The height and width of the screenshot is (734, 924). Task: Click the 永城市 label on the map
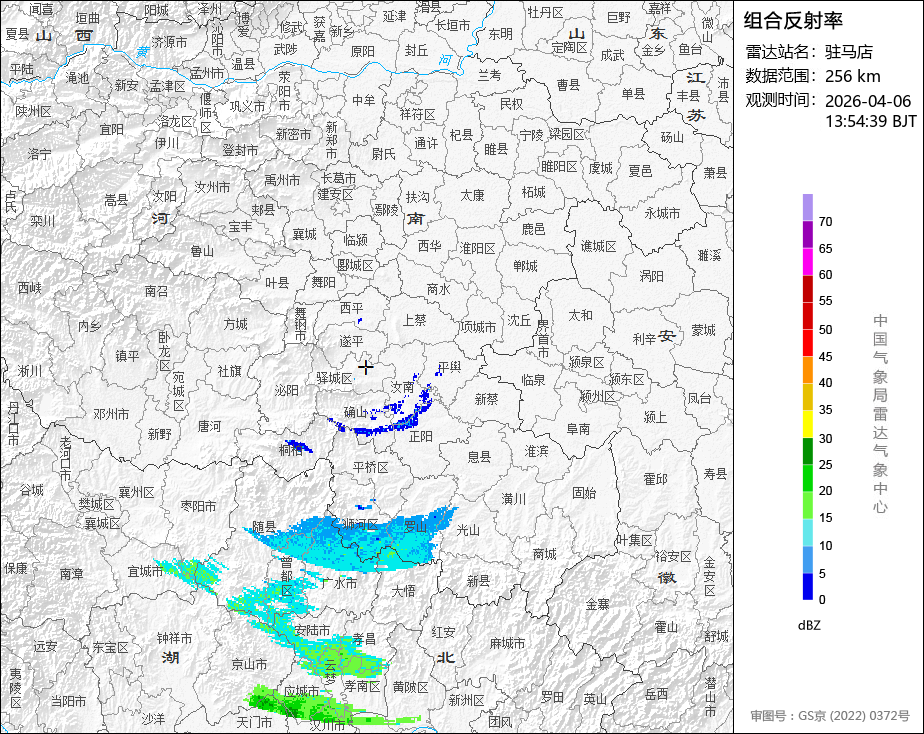coord(662,213)
